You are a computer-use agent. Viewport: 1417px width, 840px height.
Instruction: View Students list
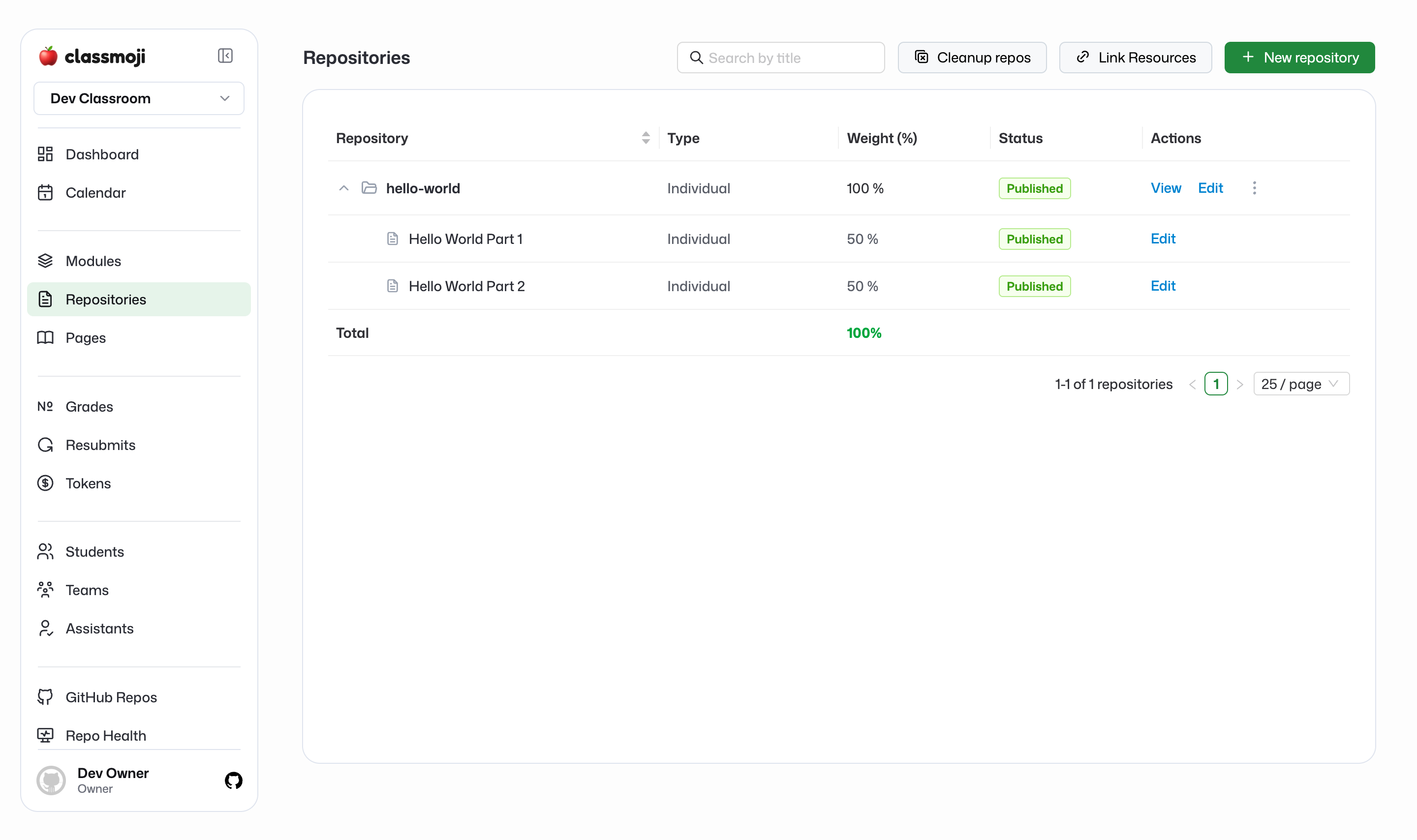(139, 552)
